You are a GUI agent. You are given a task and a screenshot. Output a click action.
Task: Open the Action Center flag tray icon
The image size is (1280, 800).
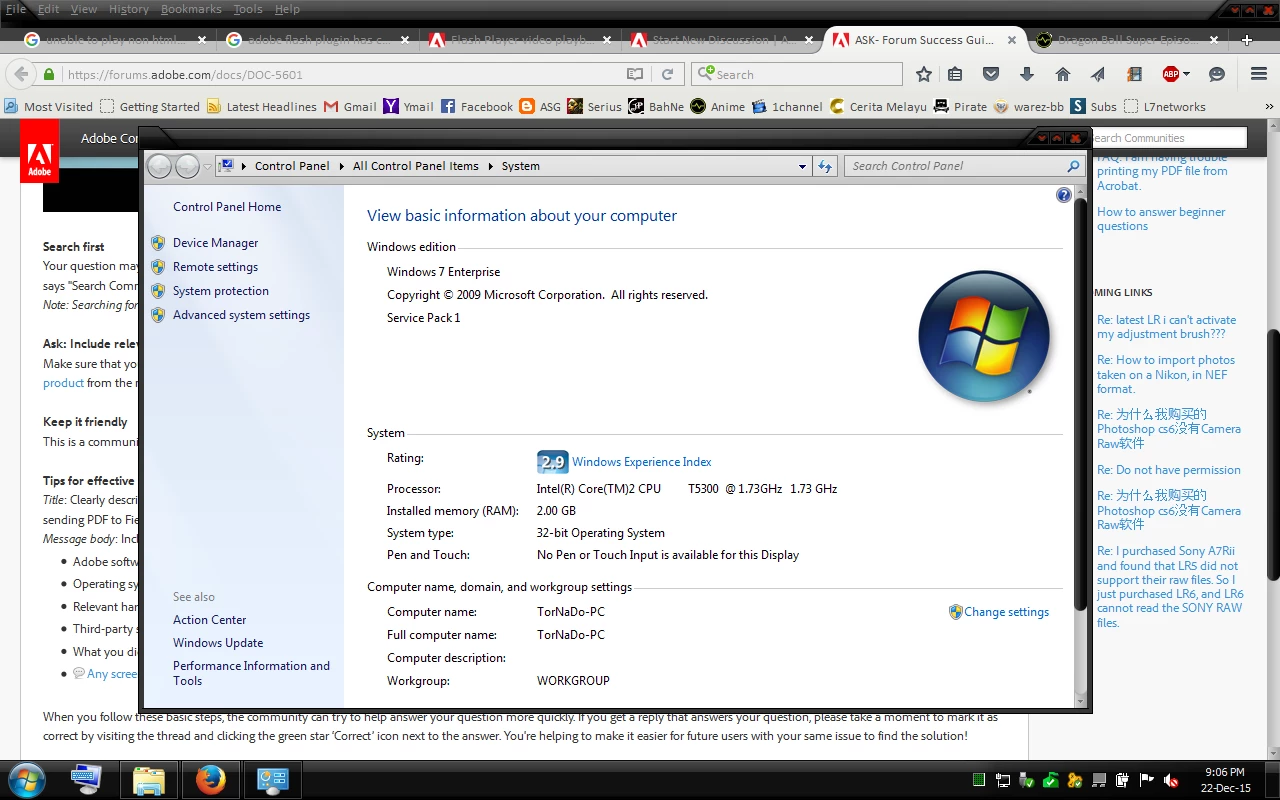(x=1147, y=780)
